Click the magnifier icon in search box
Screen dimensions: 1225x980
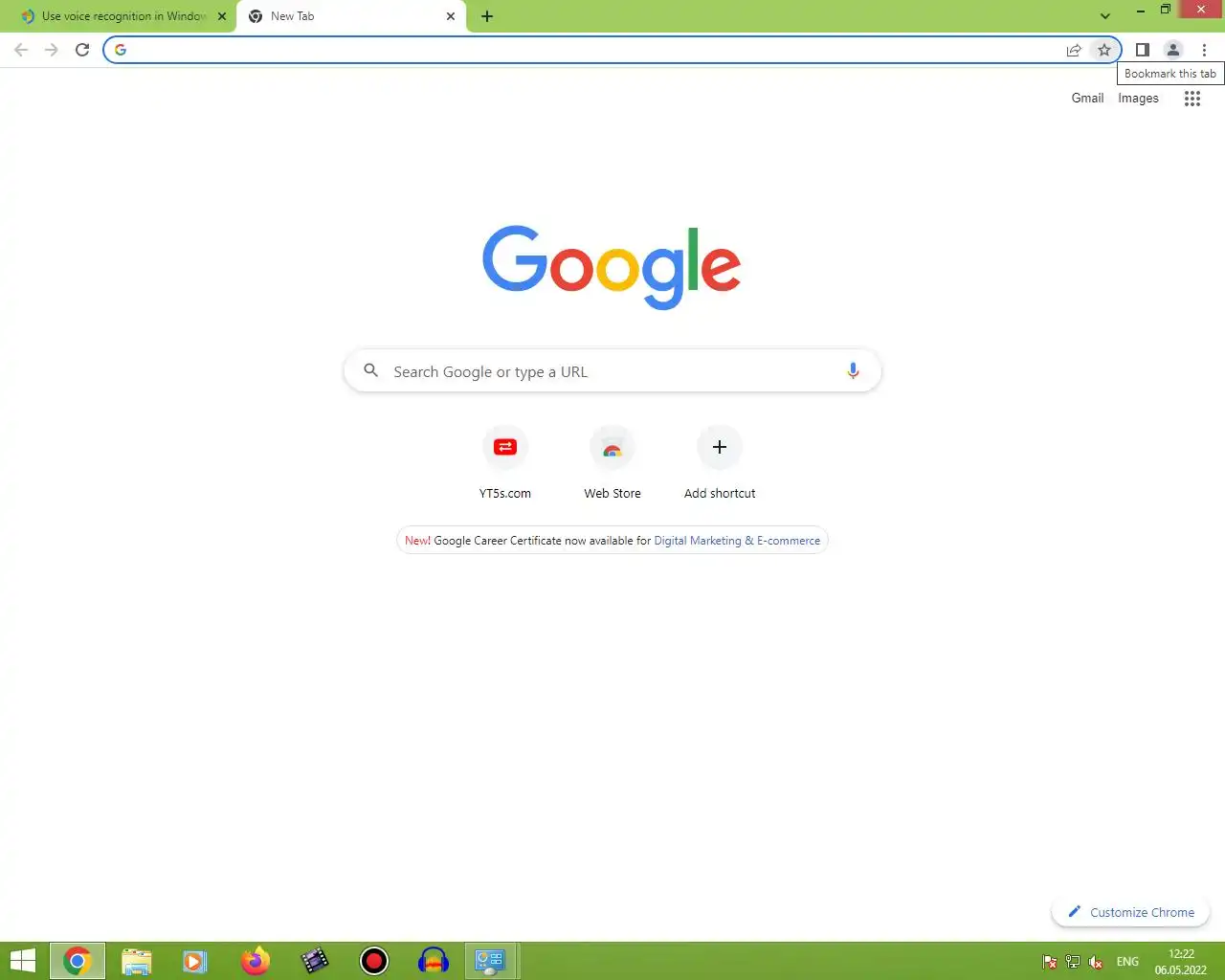point(371,370)
